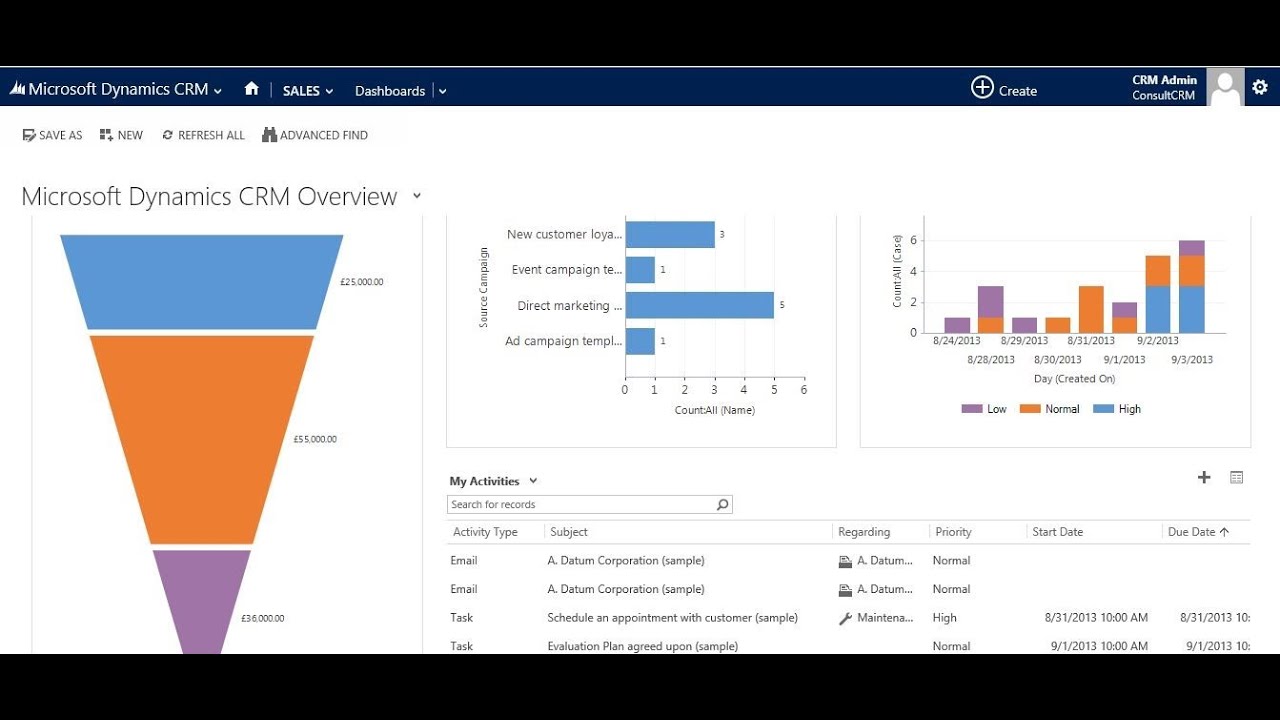
Task: Sort by Activity Type column header
Action: coord(485,532)
